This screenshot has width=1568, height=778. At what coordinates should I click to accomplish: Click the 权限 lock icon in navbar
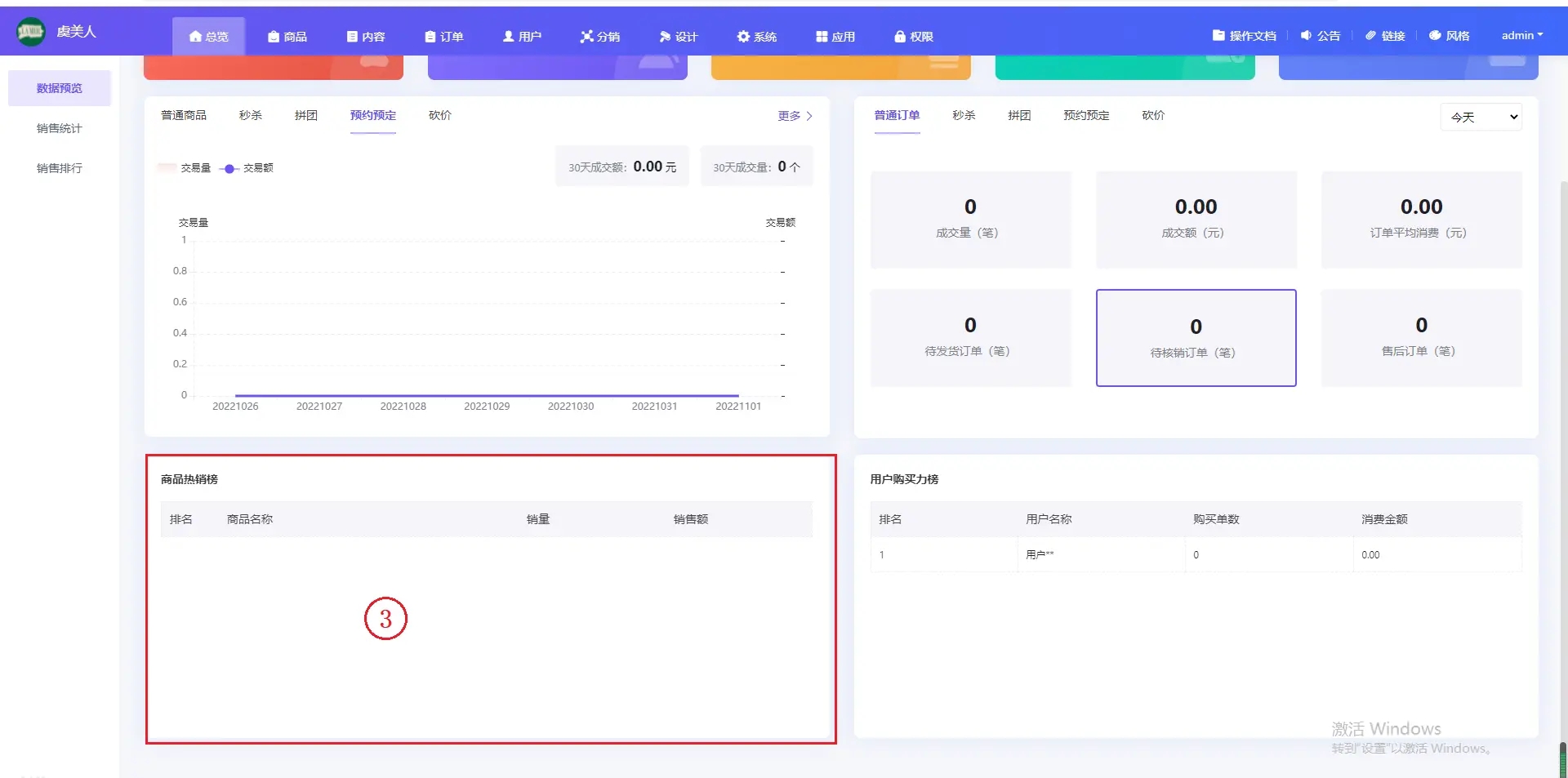tap(900, 37)
